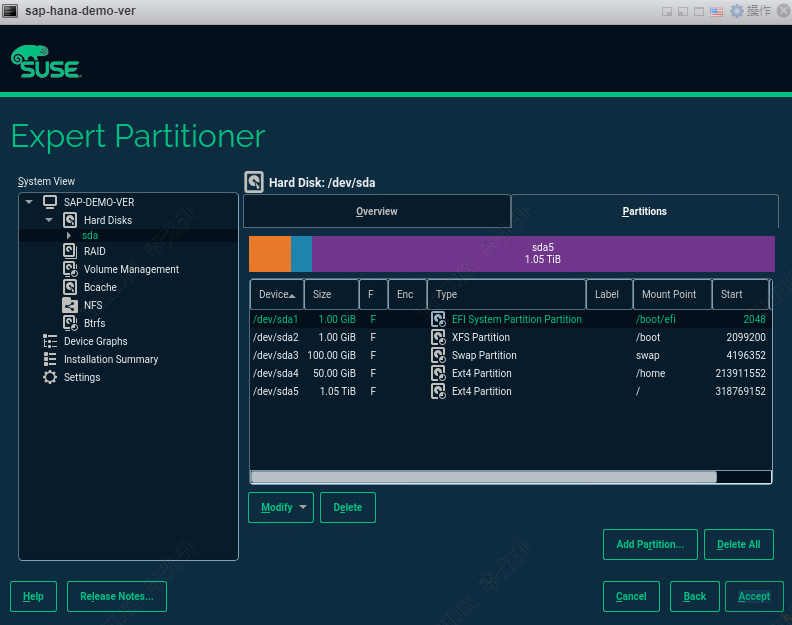Click the Device Graphs icon
This screenshot has height=625, width=792.
tap(50, 341)
